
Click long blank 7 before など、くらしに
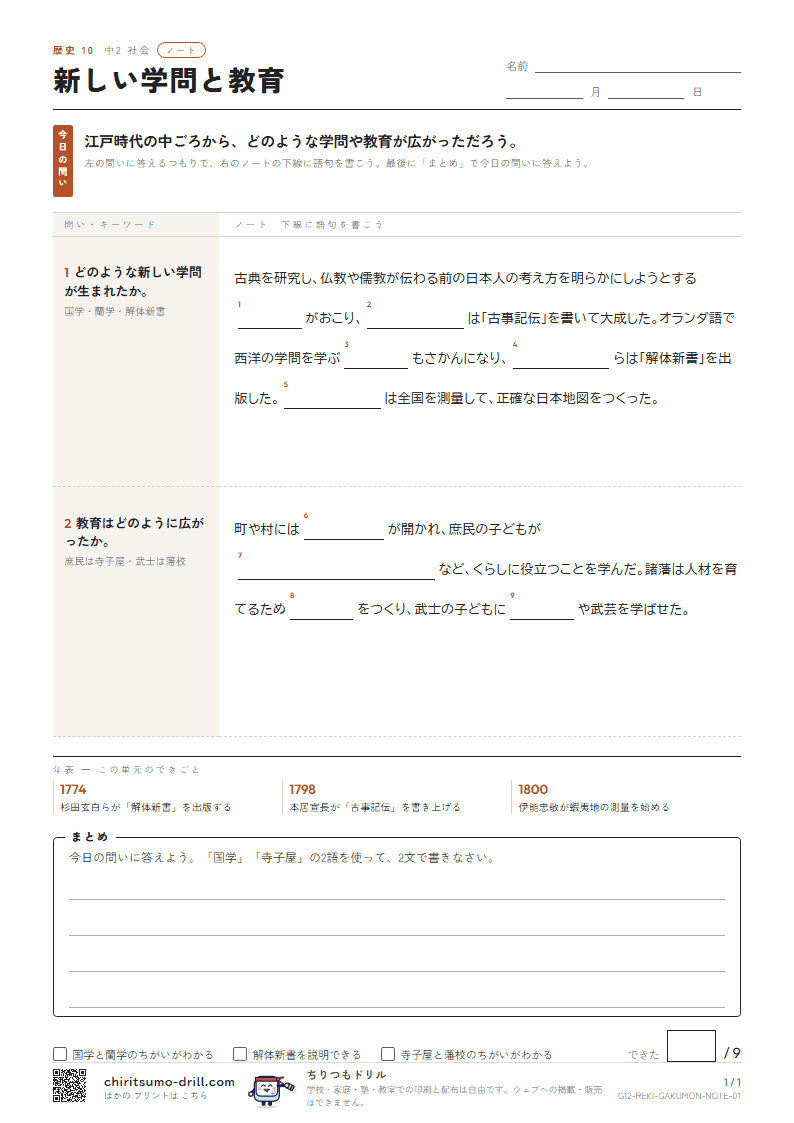(337, 569)
